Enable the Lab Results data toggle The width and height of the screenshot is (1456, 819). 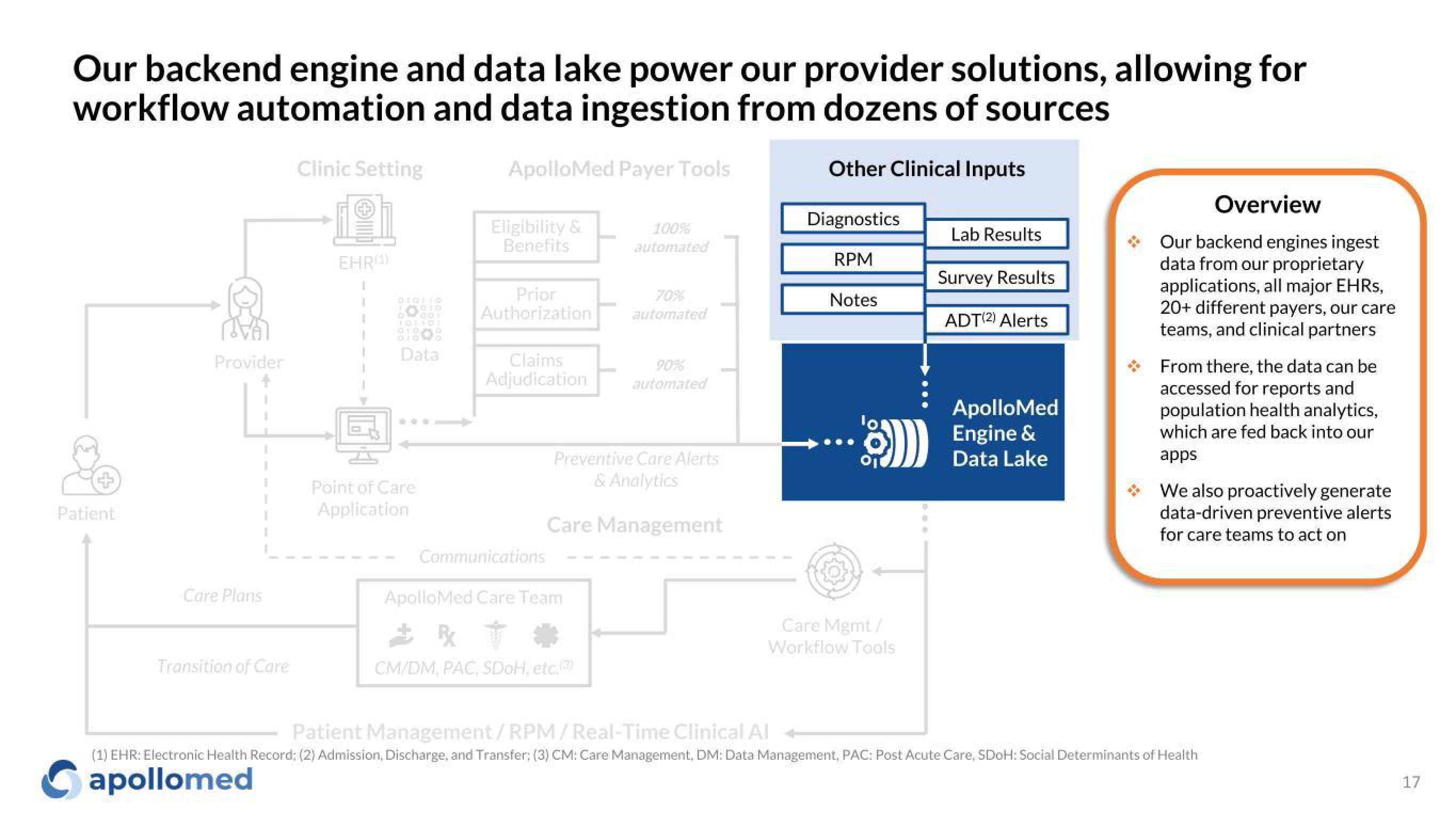pos(994,234)
